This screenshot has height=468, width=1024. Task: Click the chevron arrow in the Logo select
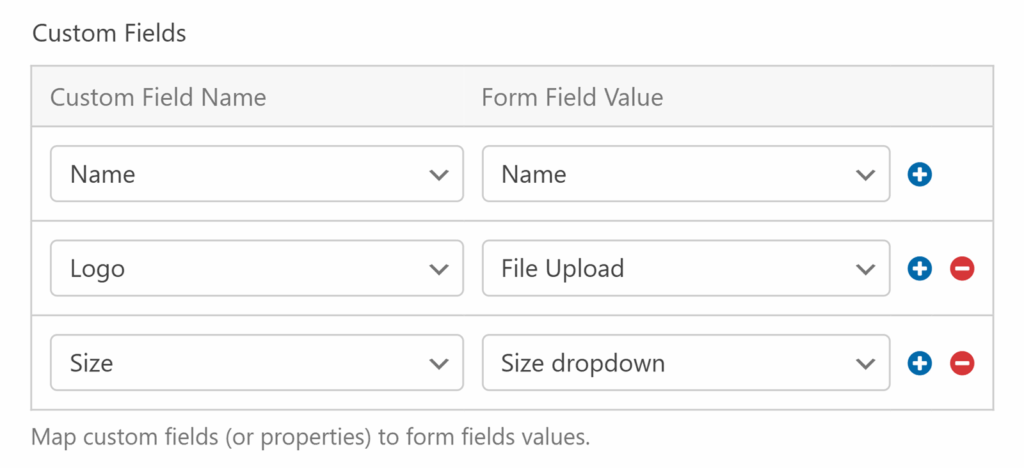(x=438, y=268)
